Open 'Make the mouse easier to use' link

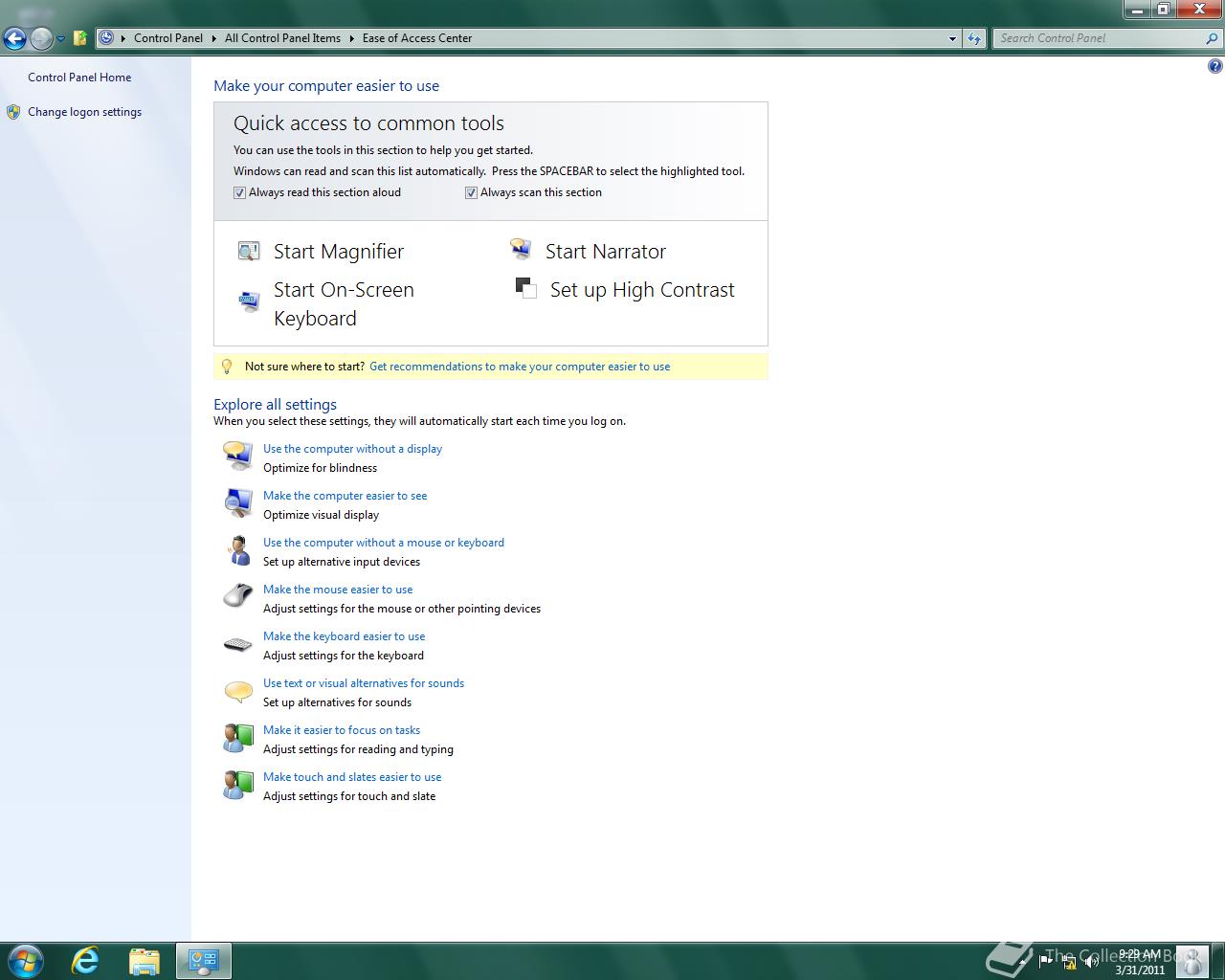(338, 589)
